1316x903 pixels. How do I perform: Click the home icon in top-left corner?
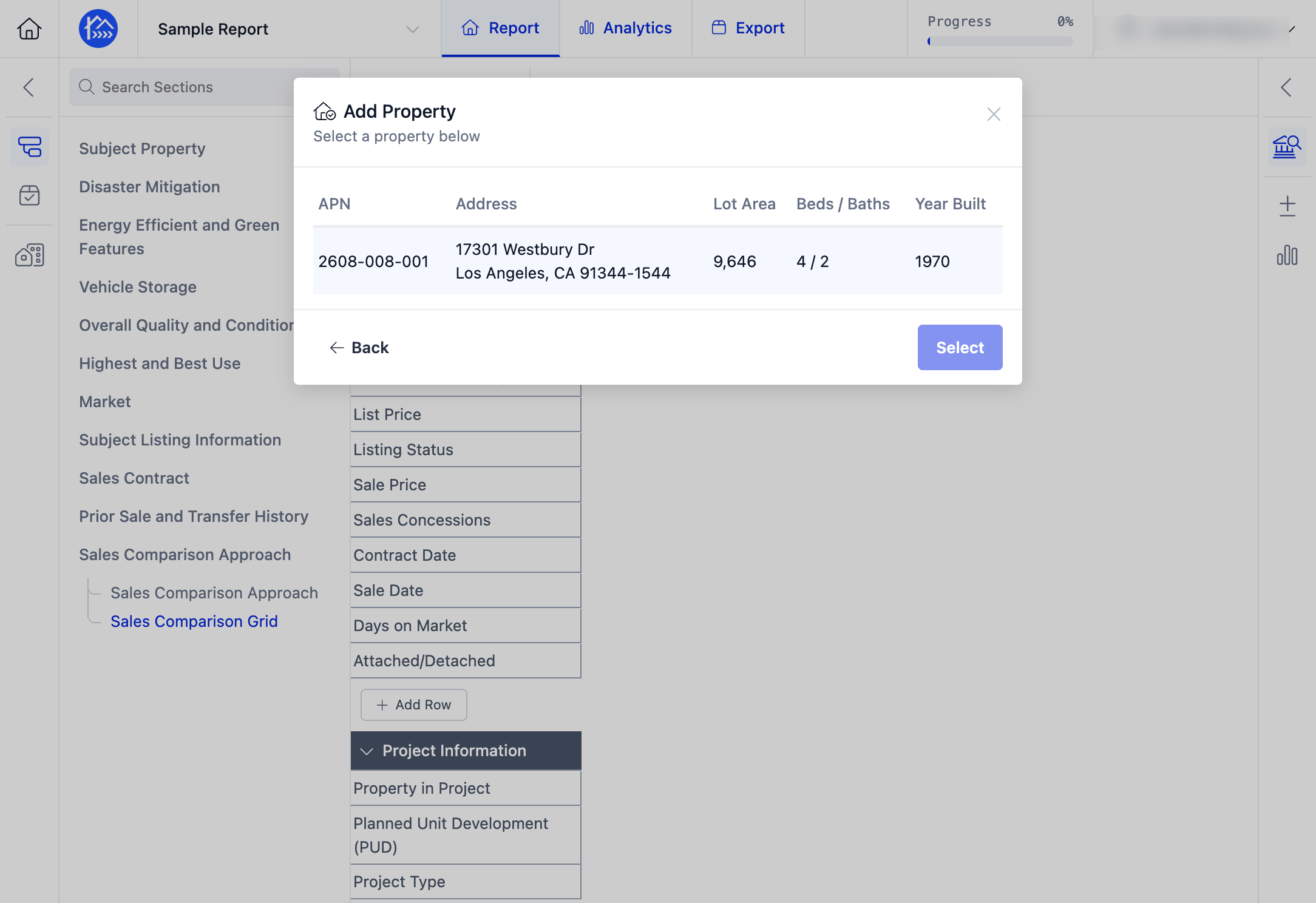(29, 29)
